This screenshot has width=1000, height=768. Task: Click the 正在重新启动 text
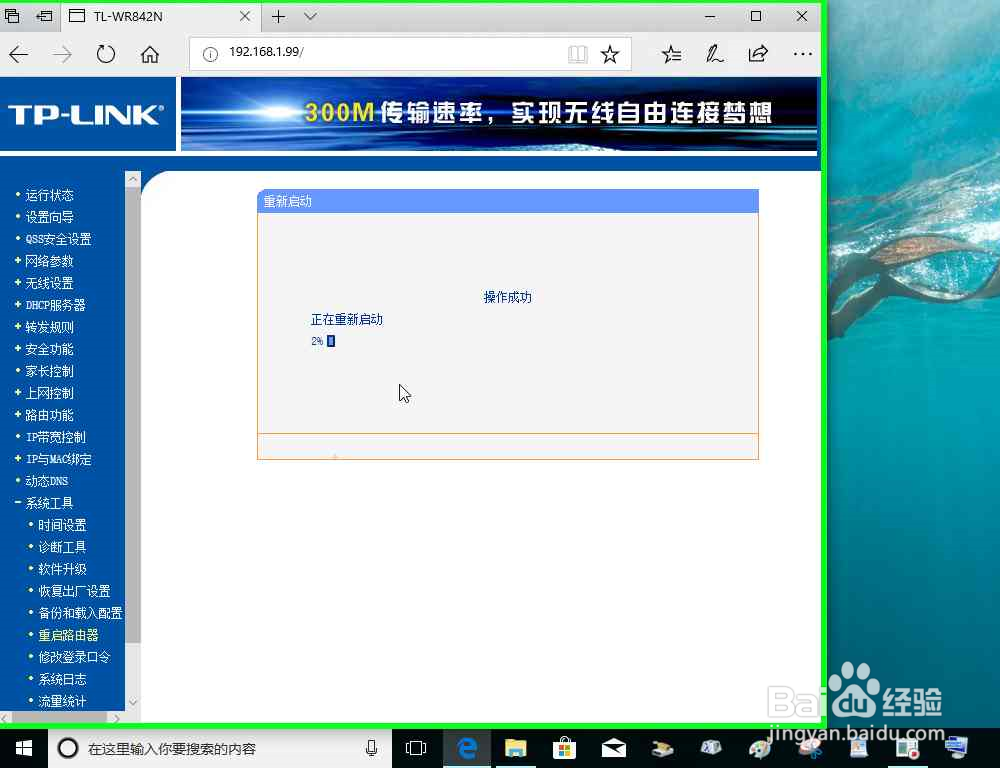[x=346, y=320]
